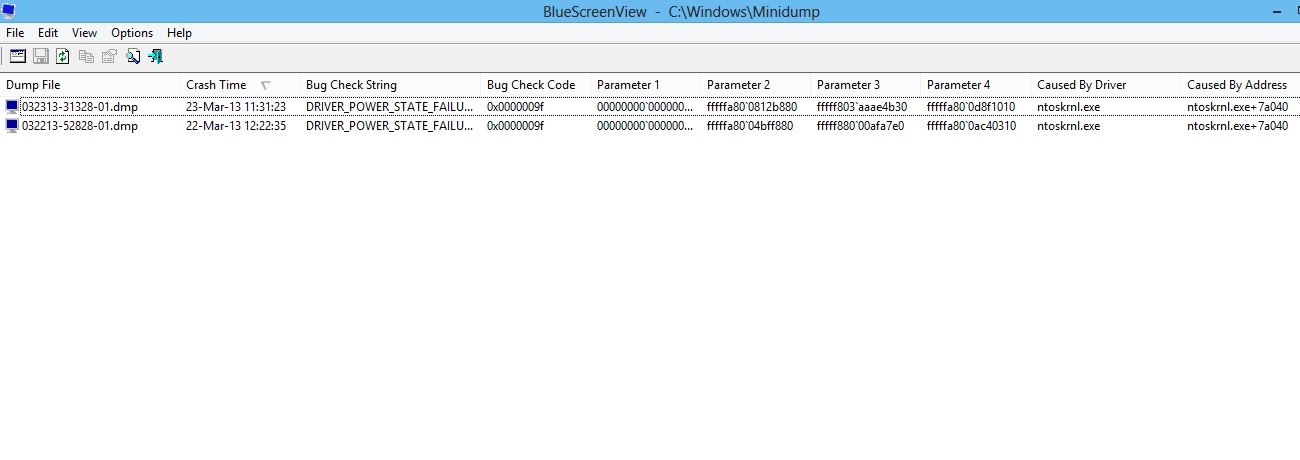Click 0x0000009f in the 032313-31328-01.dmp row
The image size is (1300, 460).
click(x=515, y=107)
